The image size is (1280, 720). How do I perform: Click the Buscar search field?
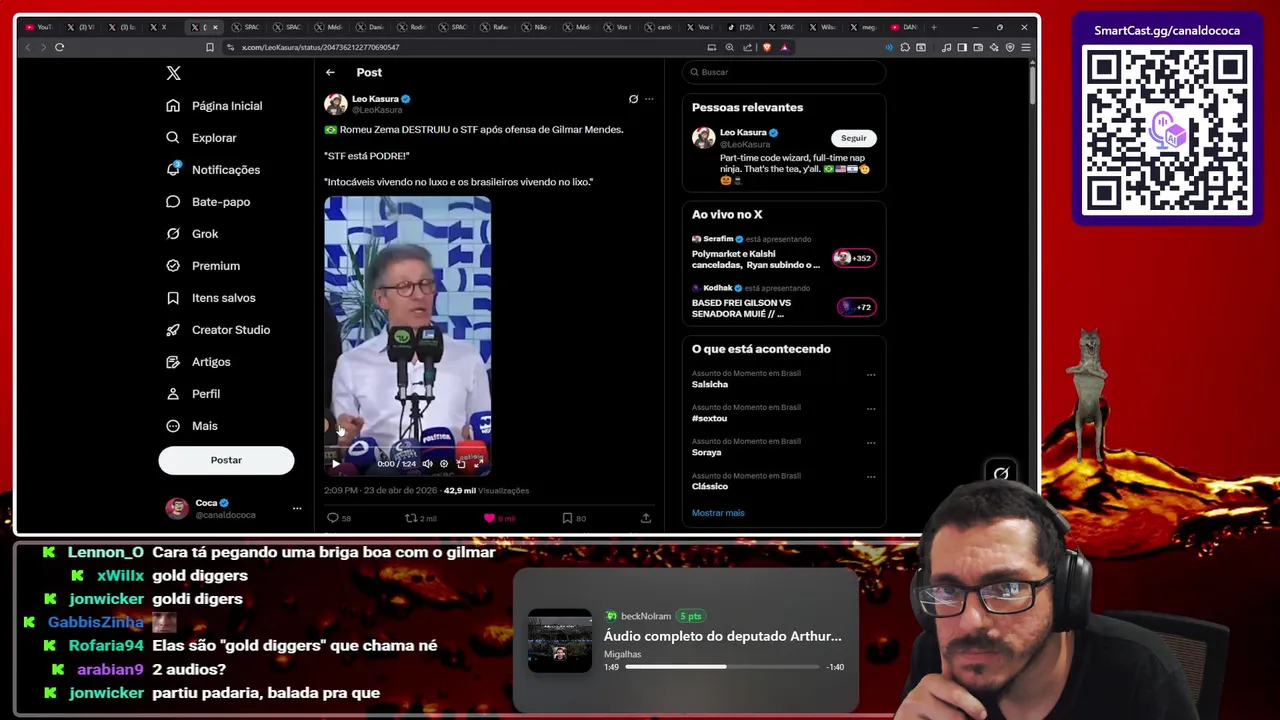(784, 72)
